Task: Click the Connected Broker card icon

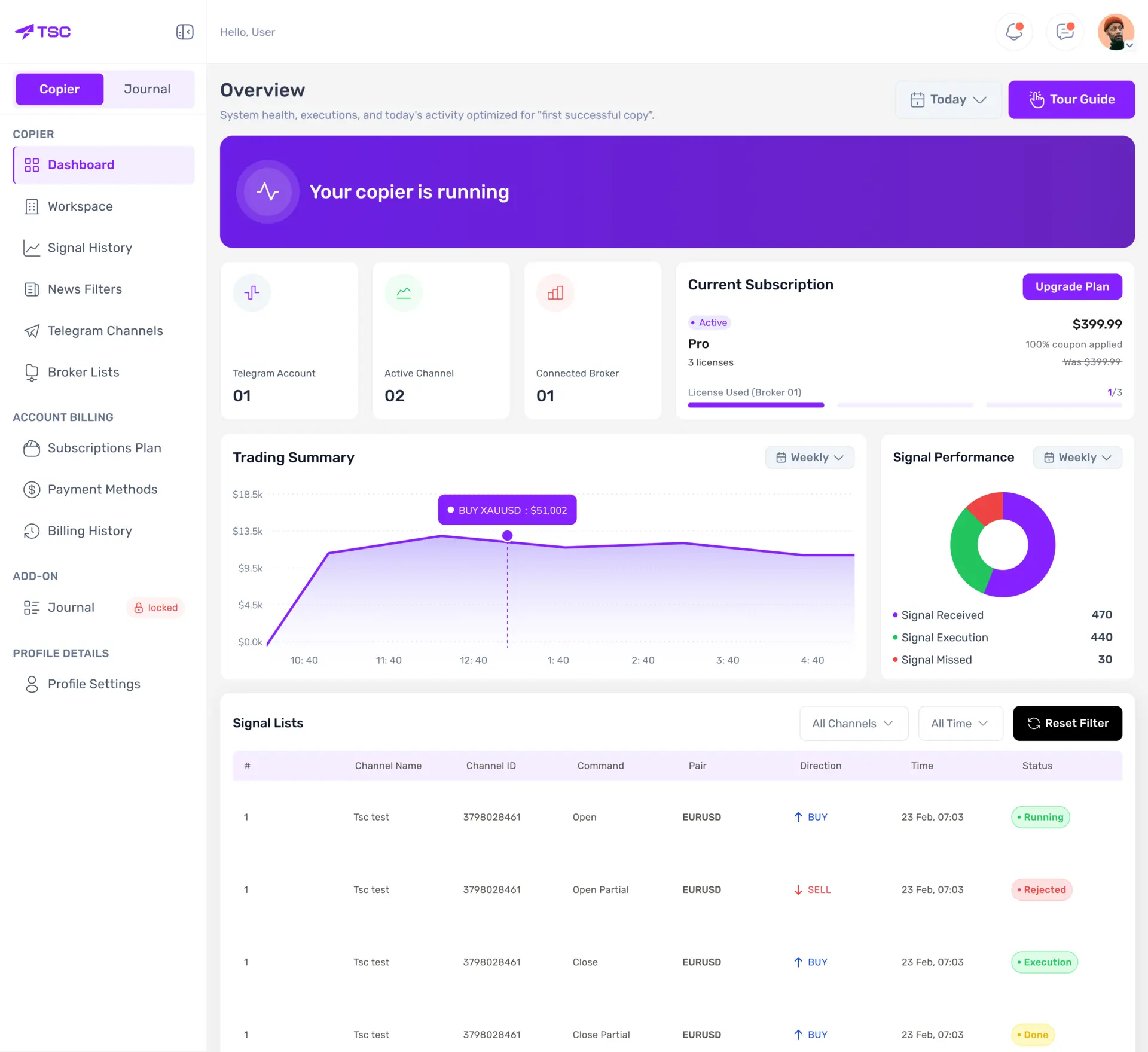Action: click(x=555, y=292)
